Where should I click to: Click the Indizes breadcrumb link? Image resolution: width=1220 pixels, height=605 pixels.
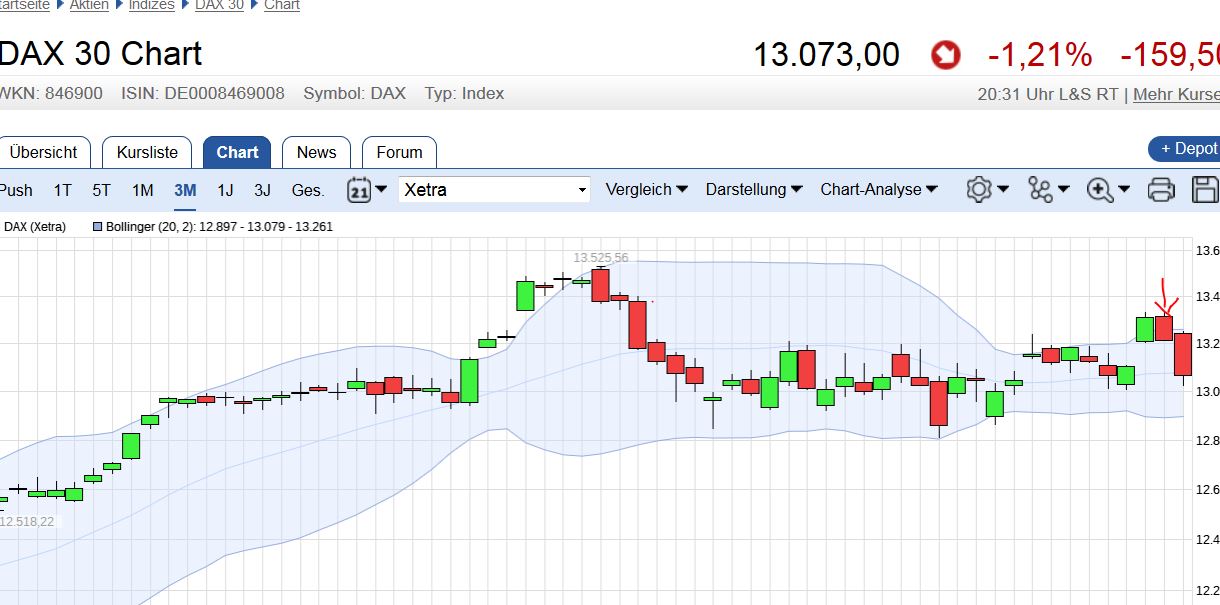(x=151, y=5)
